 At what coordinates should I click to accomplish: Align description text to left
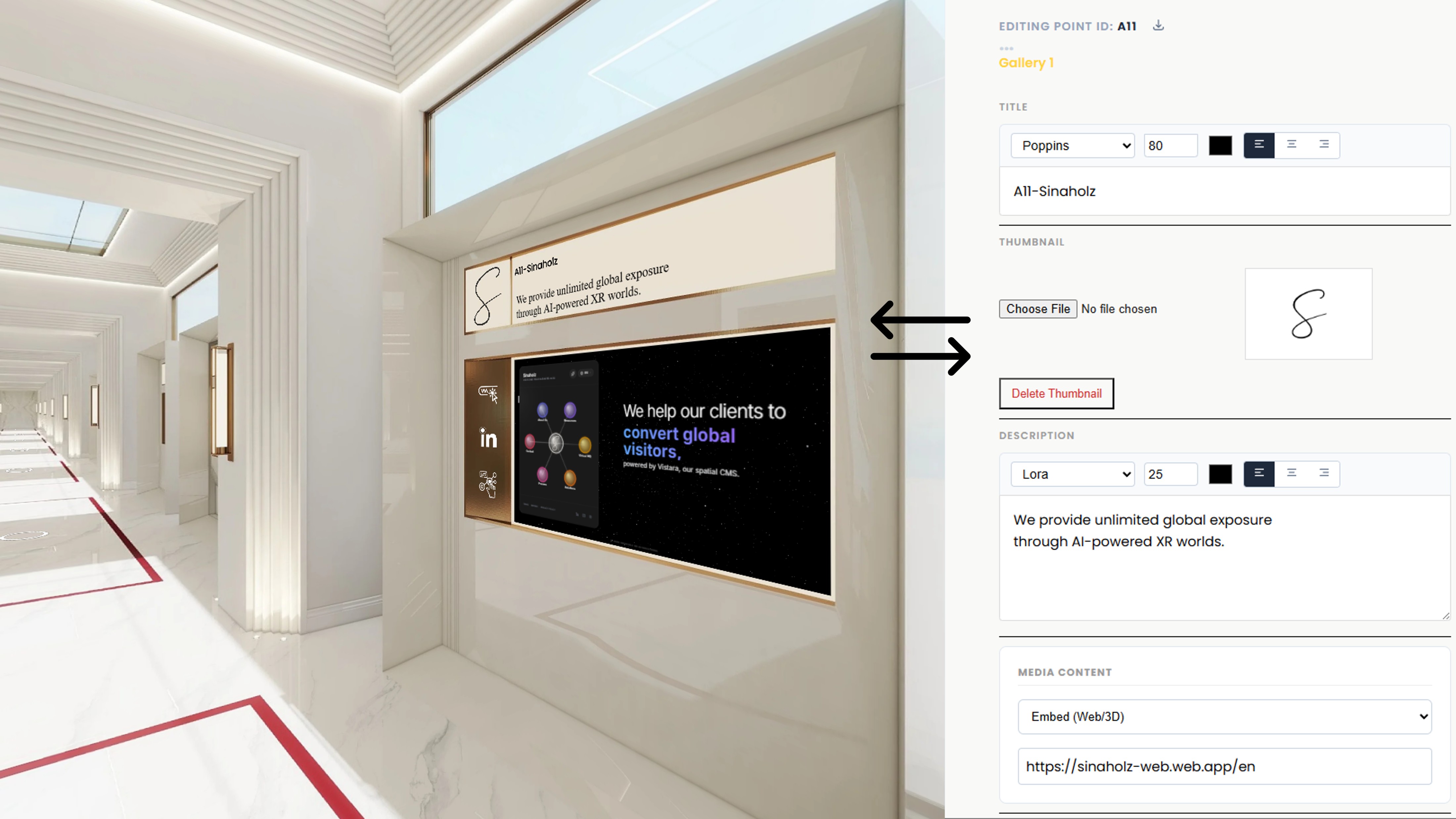(x=1259, y=474)
